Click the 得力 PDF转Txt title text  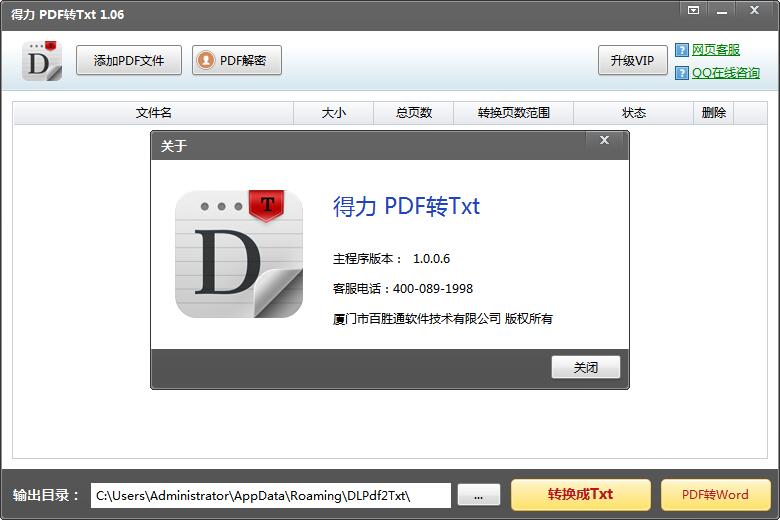(406, 206)
